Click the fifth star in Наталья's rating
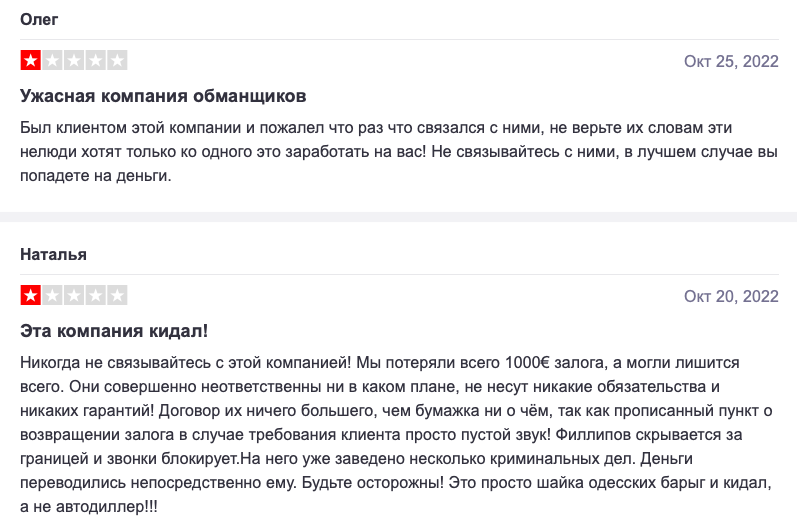Viewport: 797px width, 528px height. [117, 295]
